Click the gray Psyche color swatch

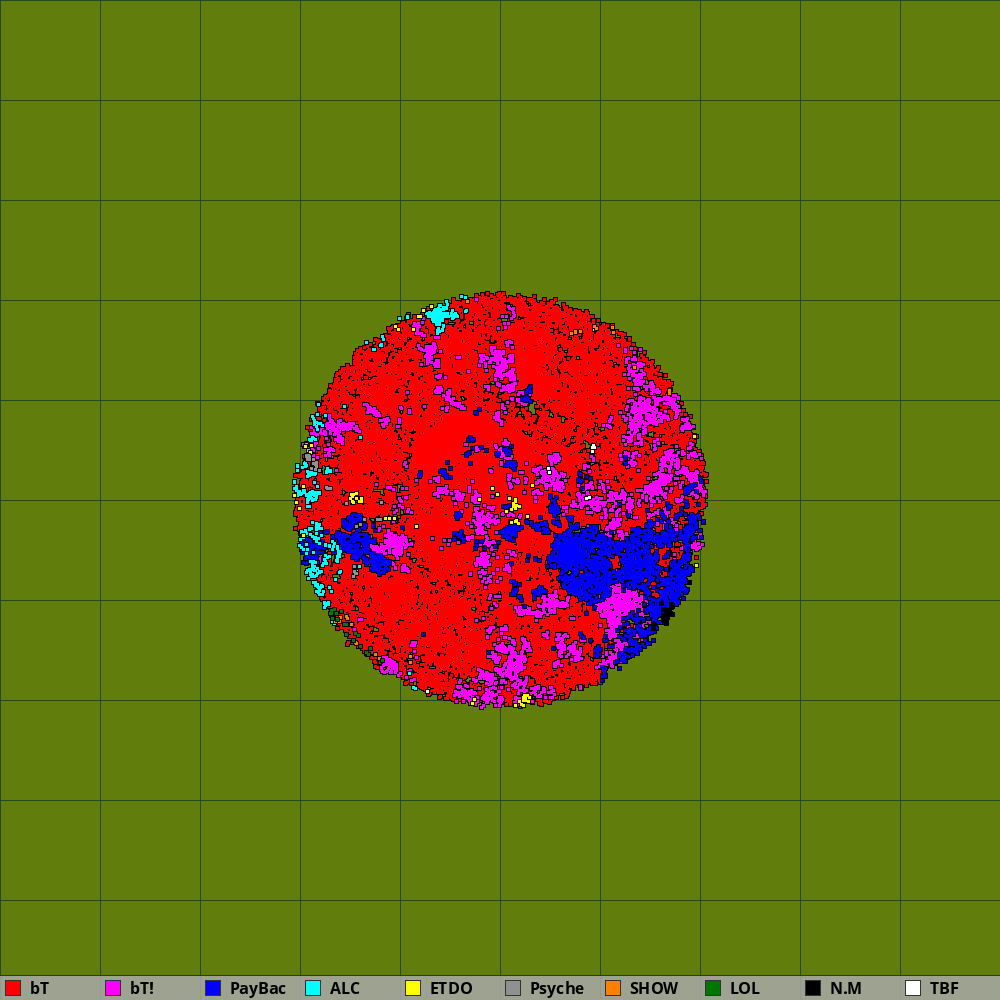pos(513,988)
